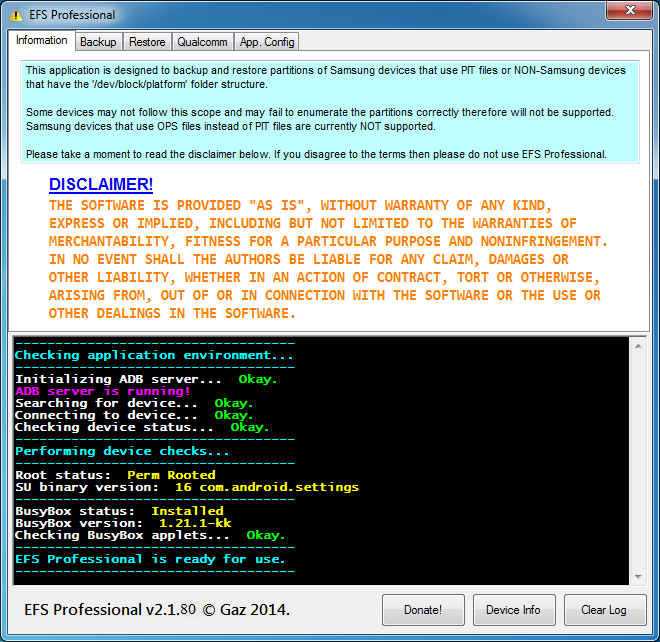
Task: Click the DISCLAIMER! link heading
Action: [101, 184]
